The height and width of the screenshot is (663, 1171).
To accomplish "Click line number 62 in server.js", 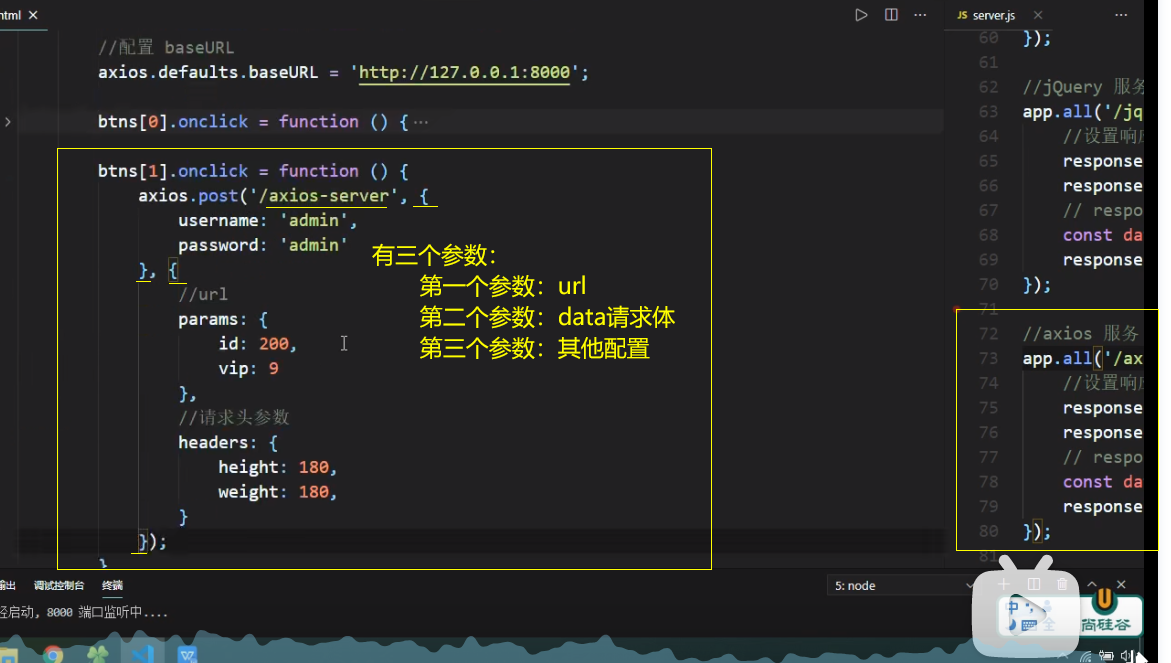I will tap(988, 87).
